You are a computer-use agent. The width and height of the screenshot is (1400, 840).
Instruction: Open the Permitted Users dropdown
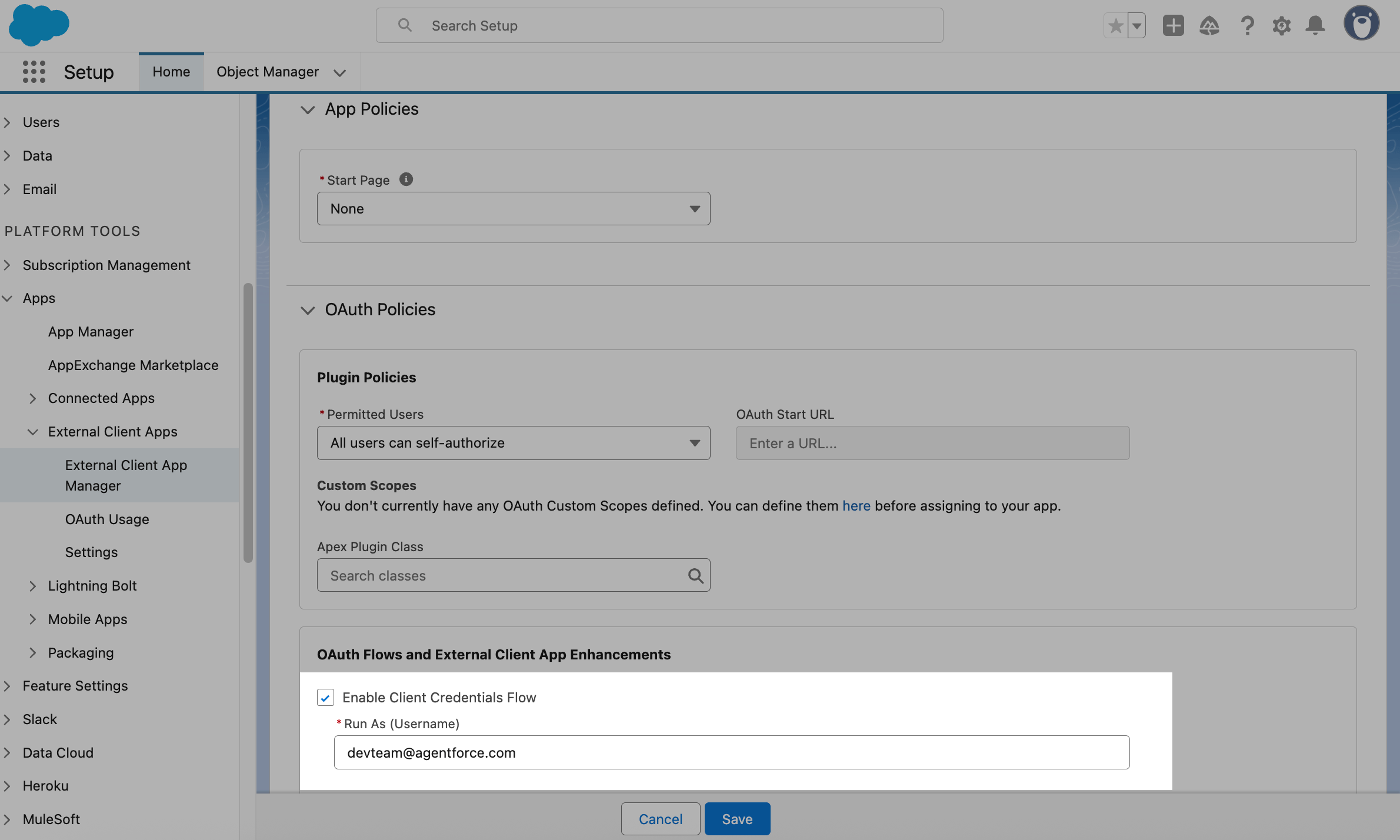pos(513,443)
